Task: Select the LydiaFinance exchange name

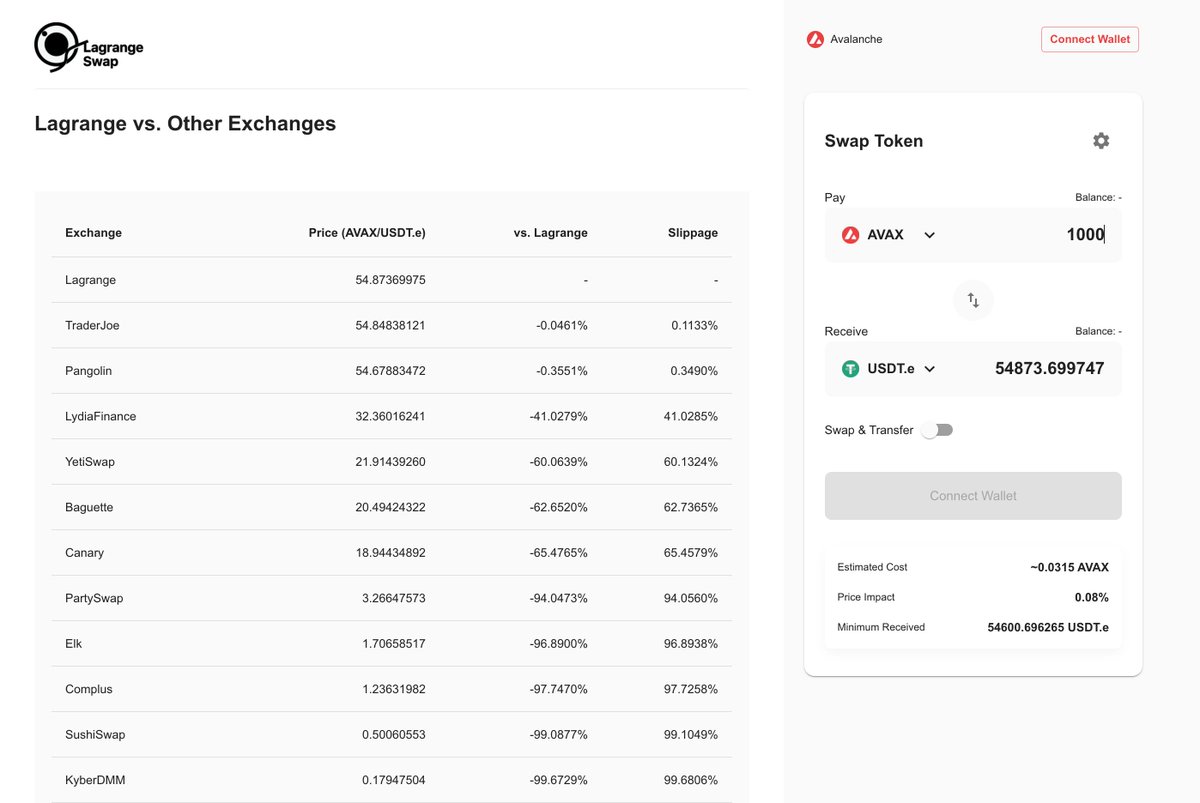Action: coord(100,417)
